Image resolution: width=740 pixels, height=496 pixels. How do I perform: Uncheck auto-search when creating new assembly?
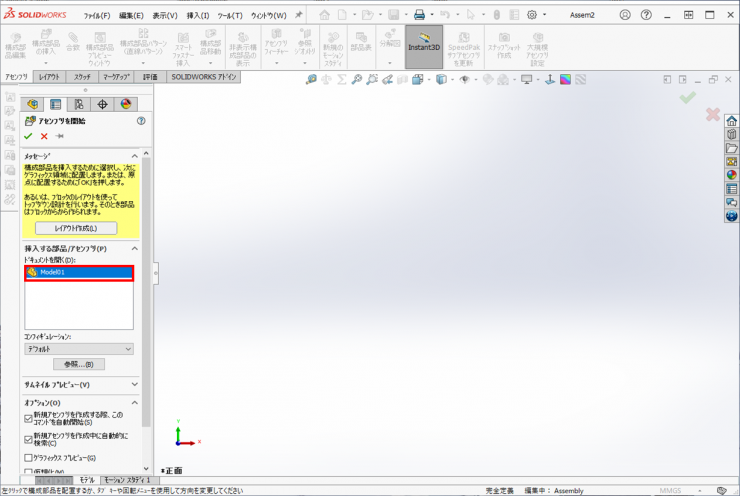point(29,438)
